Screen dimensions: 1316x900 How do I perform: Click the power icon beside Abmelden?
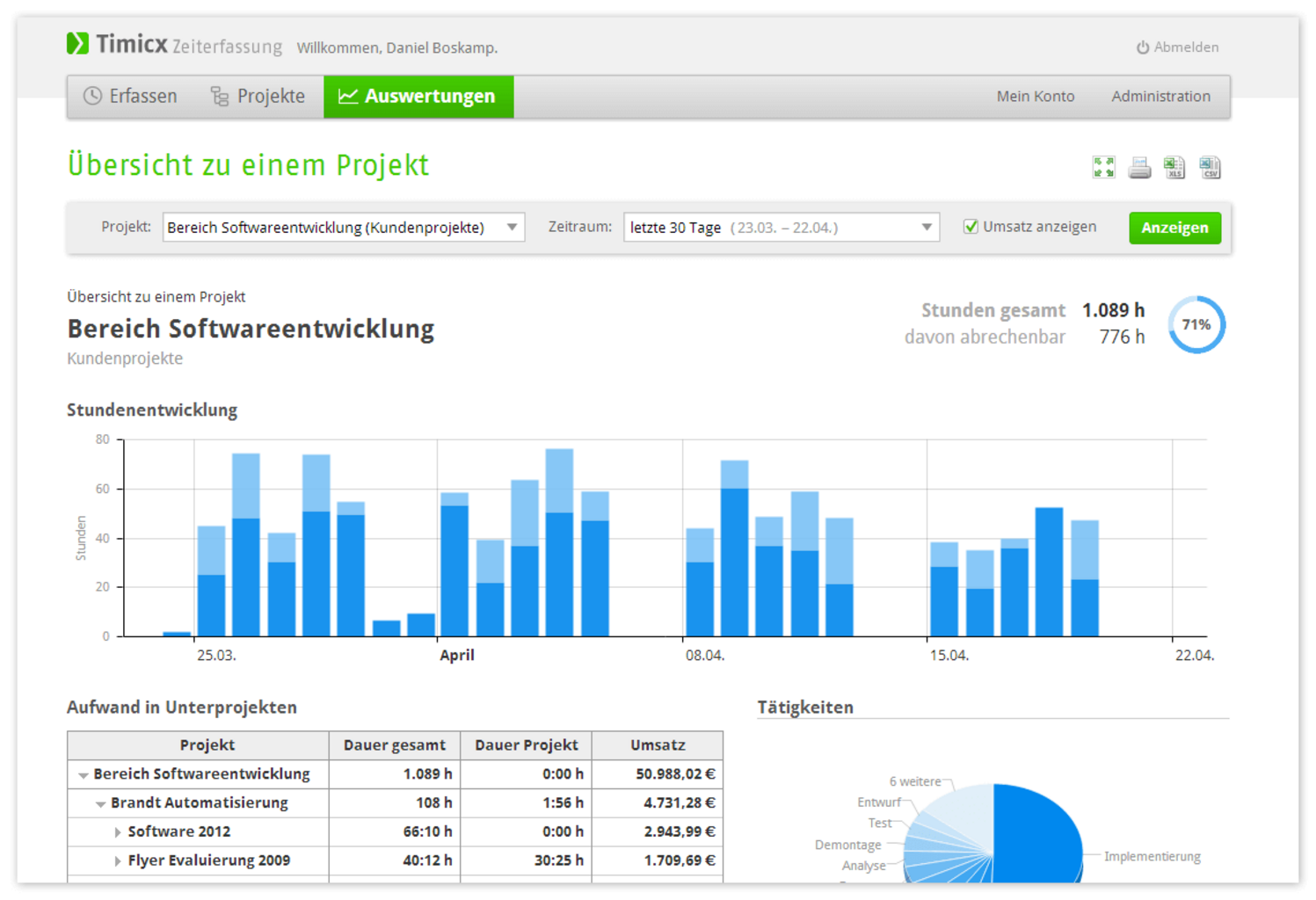click(x=1142, y=47)
